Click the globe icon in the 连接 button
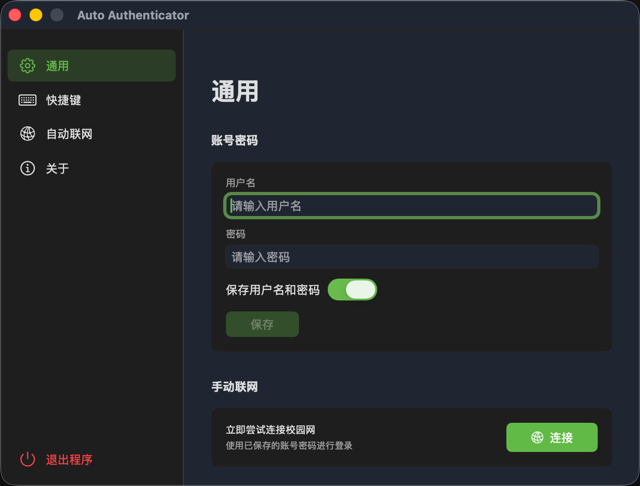The width and height of the screenshot is (640, 486). coord(537,437)
